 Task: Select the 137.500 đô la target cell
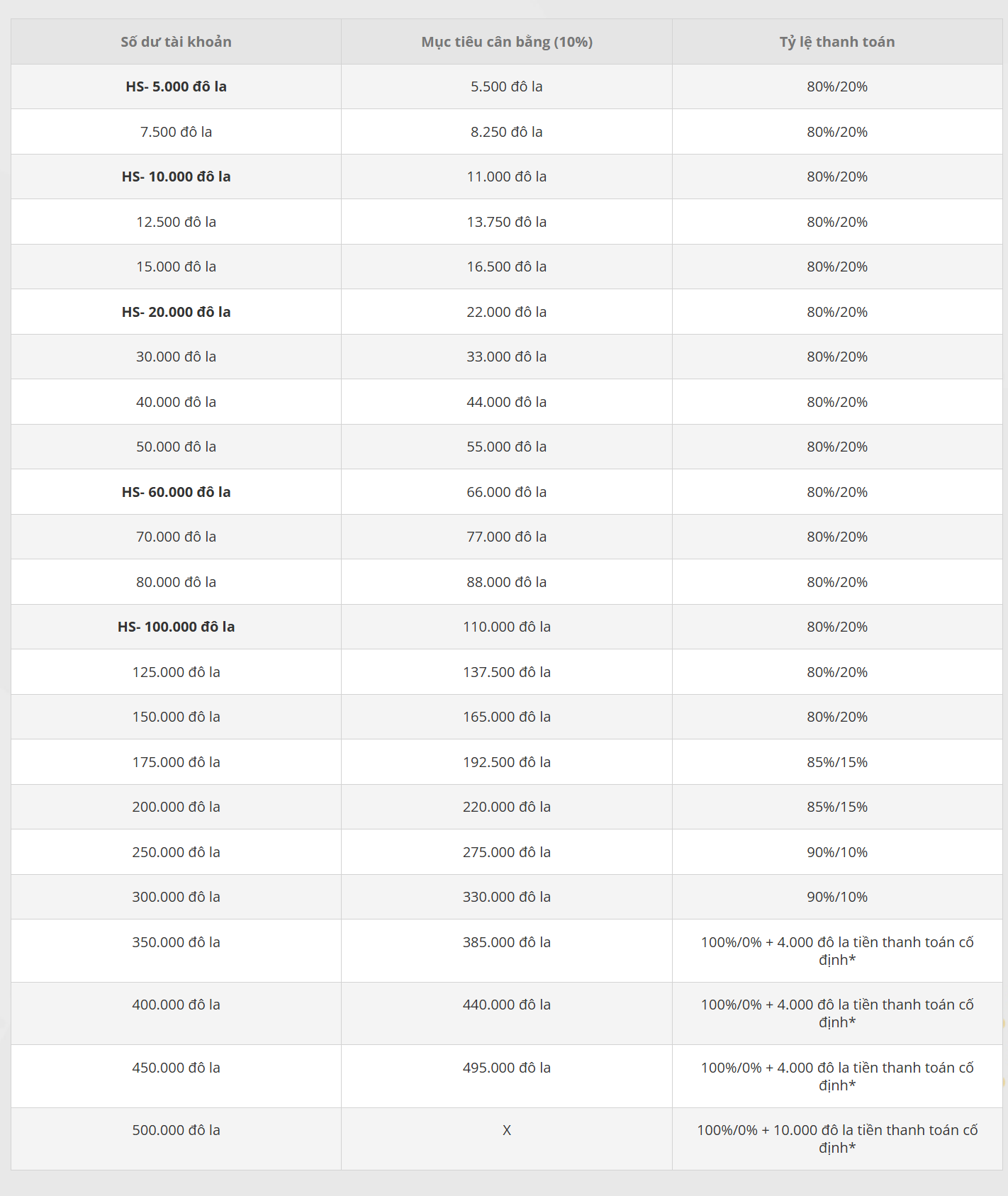[x=507, y=672]
